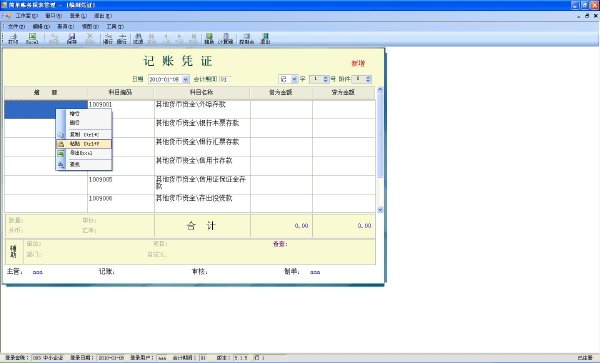Click the 备查 label in auxiliary section

pos(280,244)
